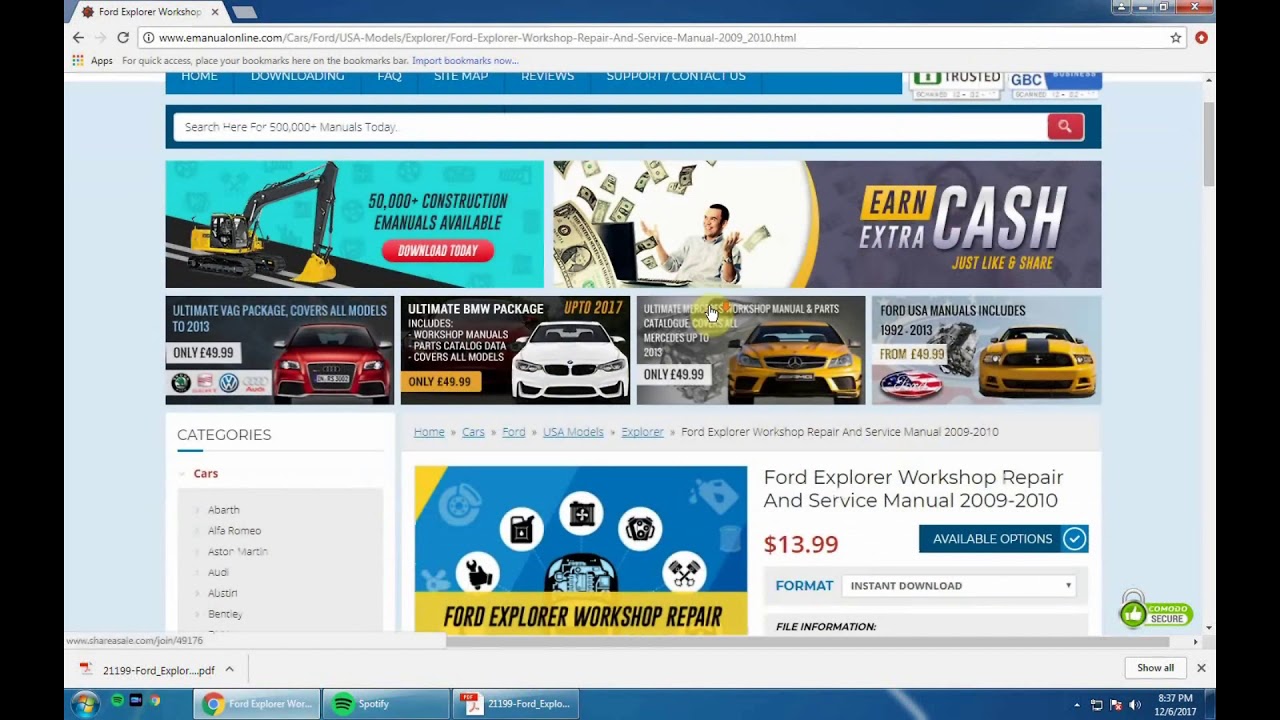This screenshot has width=1280, height=720.
Task: Select Austin in the categories list
Action: point(222,594)
